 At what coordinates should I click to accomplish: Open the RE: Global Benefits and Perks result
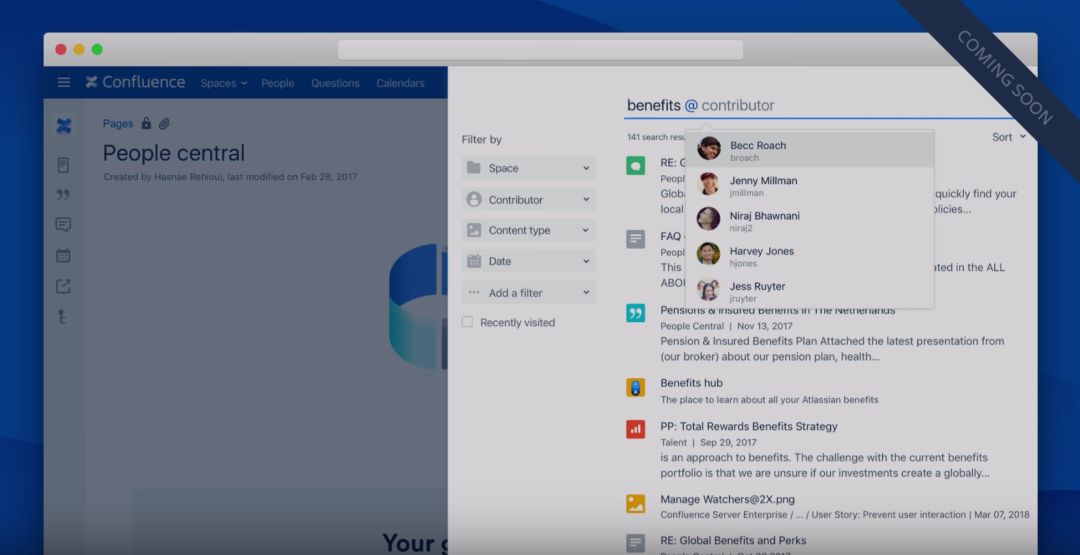[733, 541]
